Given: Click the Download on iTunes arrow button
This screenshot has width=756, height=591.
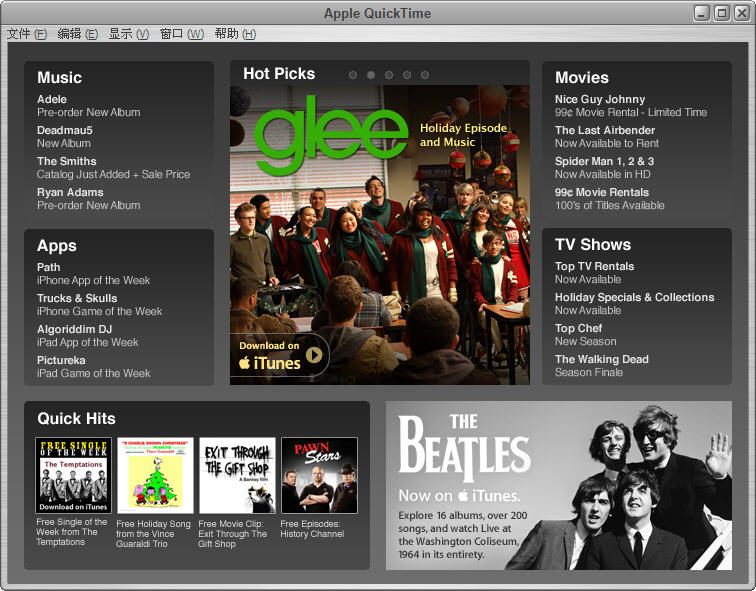Looking at the screenshot, I should coord(314,355).
